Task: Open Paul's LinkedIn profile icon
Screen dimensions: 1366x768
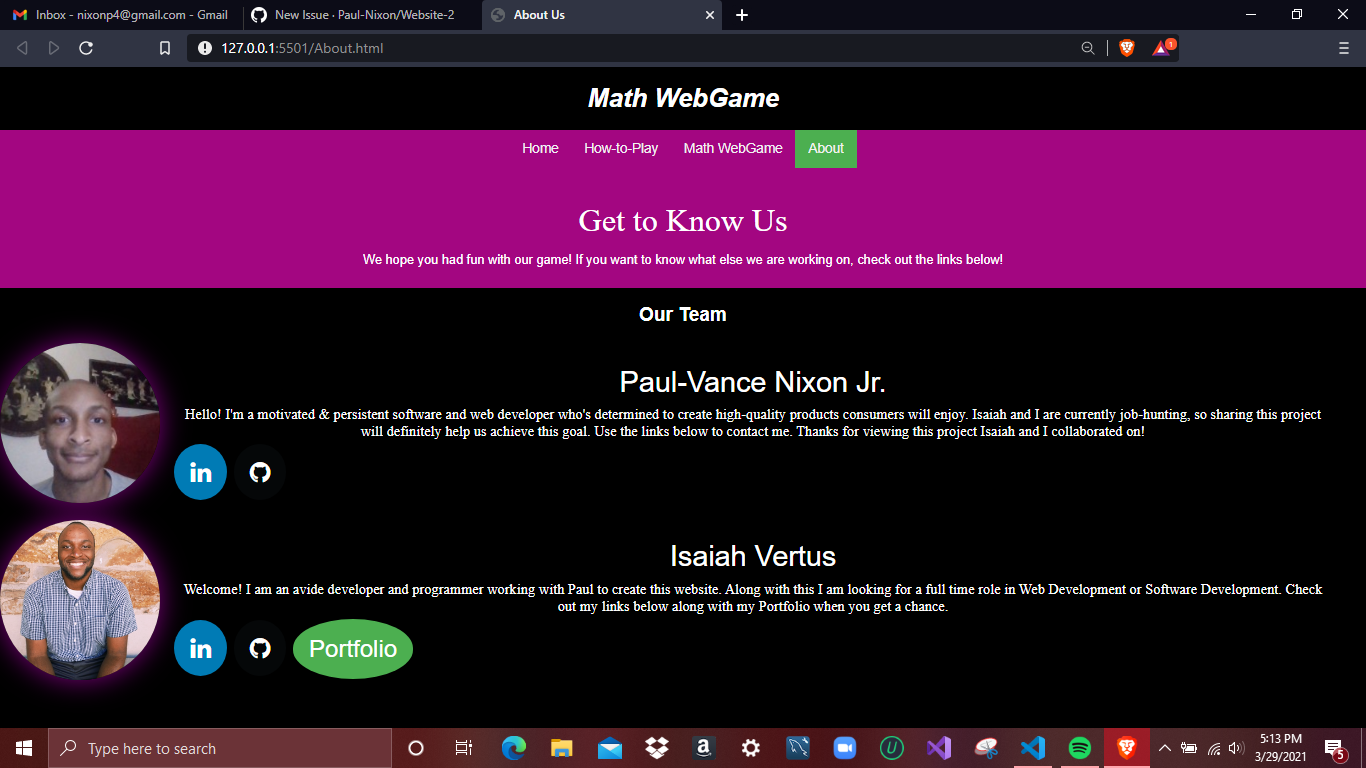Action: click(x=200, y=472)
